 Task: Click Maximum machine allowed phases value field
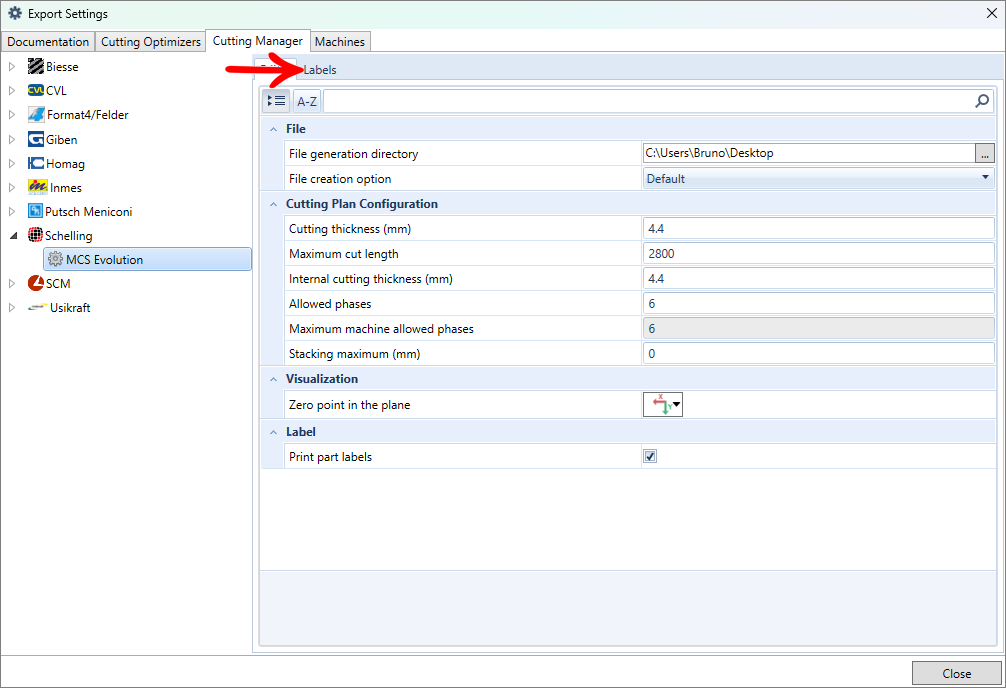point(819,329)
